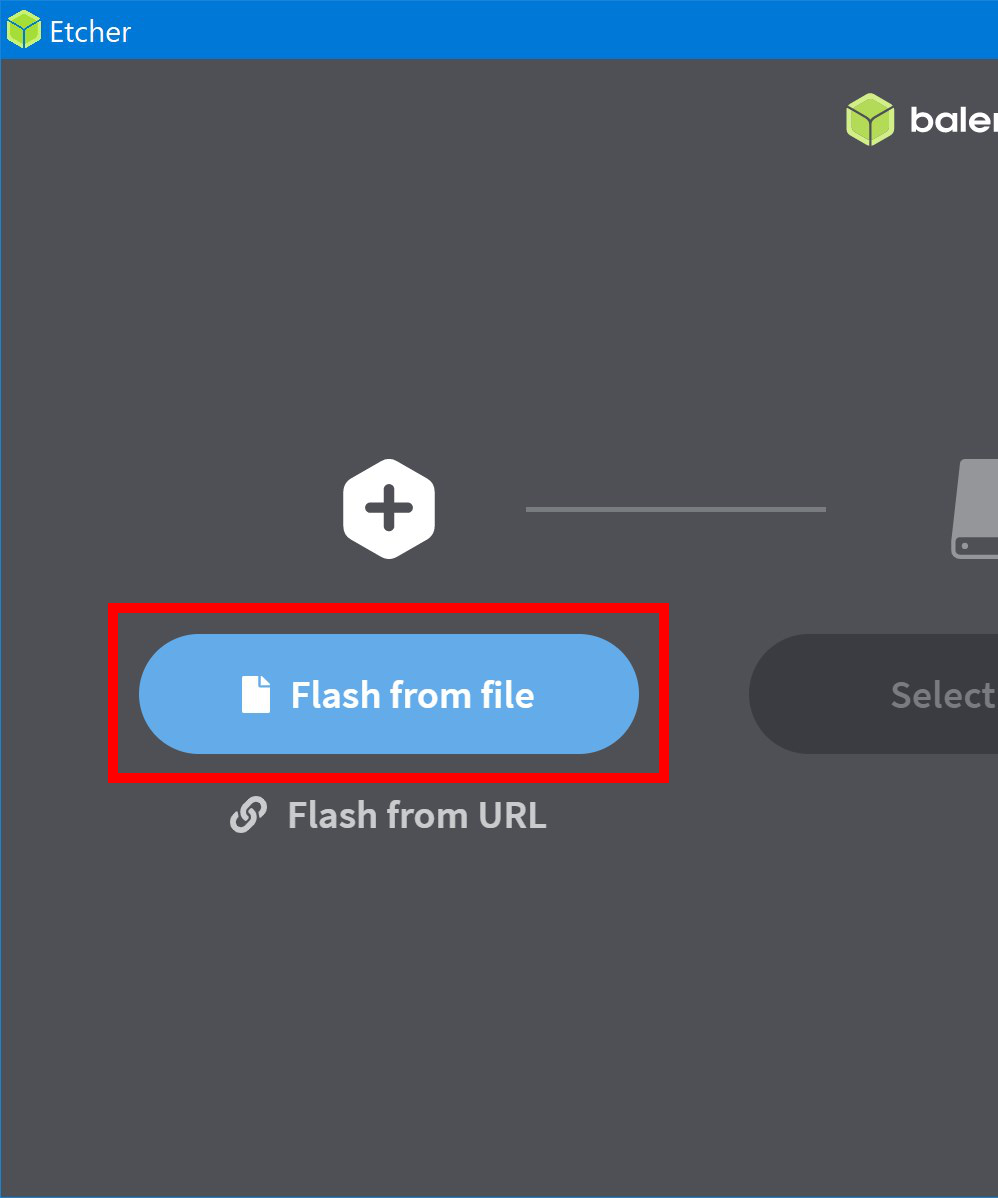Click the Etcher title text
Viewport: 998px width, 1198px height.
tap(90, 31)
